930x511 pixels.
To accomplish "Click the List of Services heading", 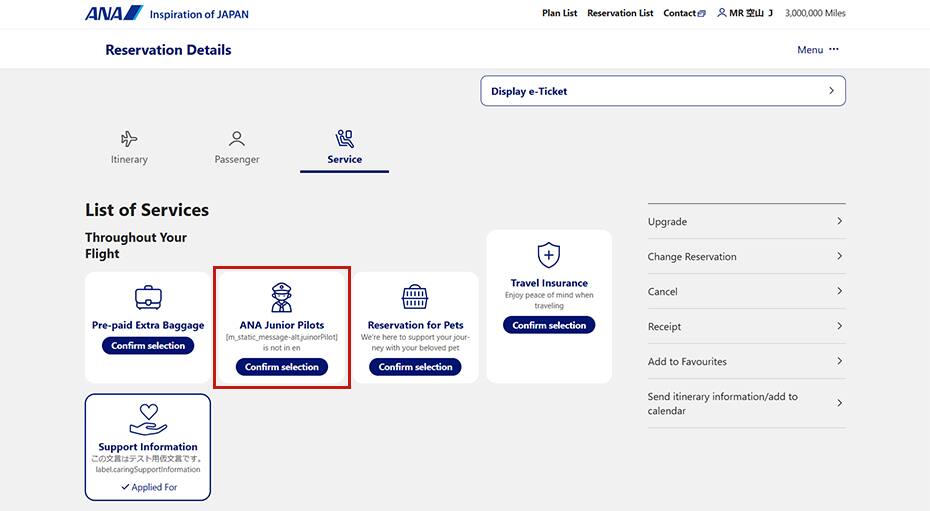I will 147,210.
